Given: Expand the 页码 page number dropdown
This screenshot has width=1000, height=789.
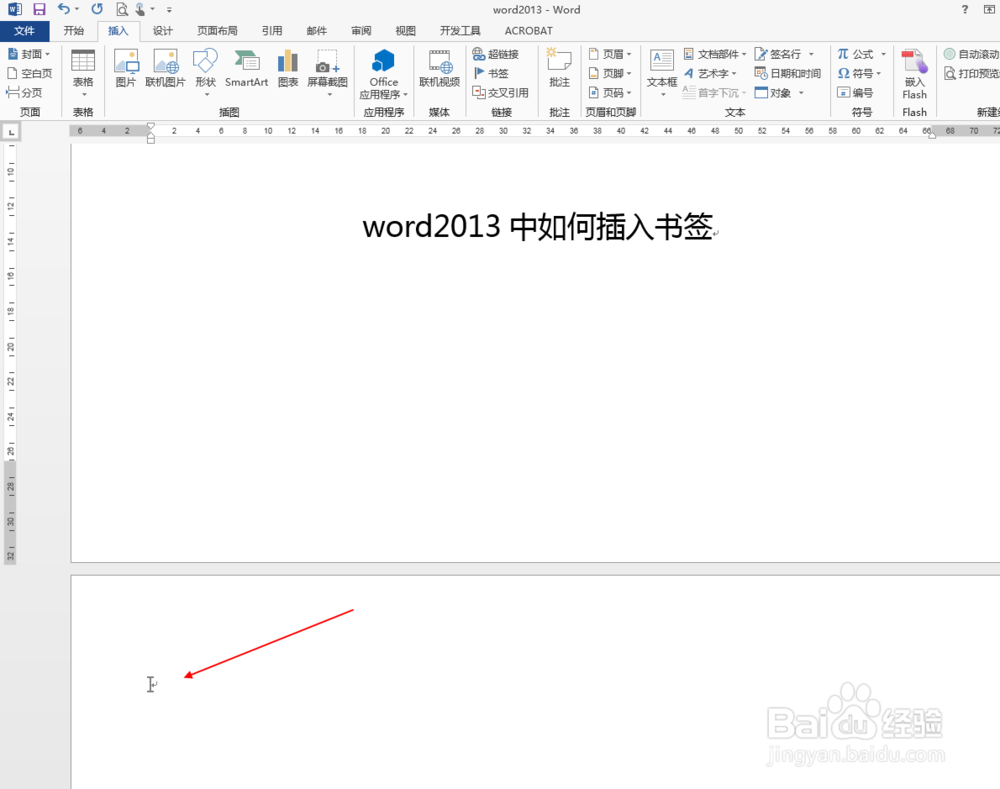Looking at the screenshot, I should click(629, 92).
